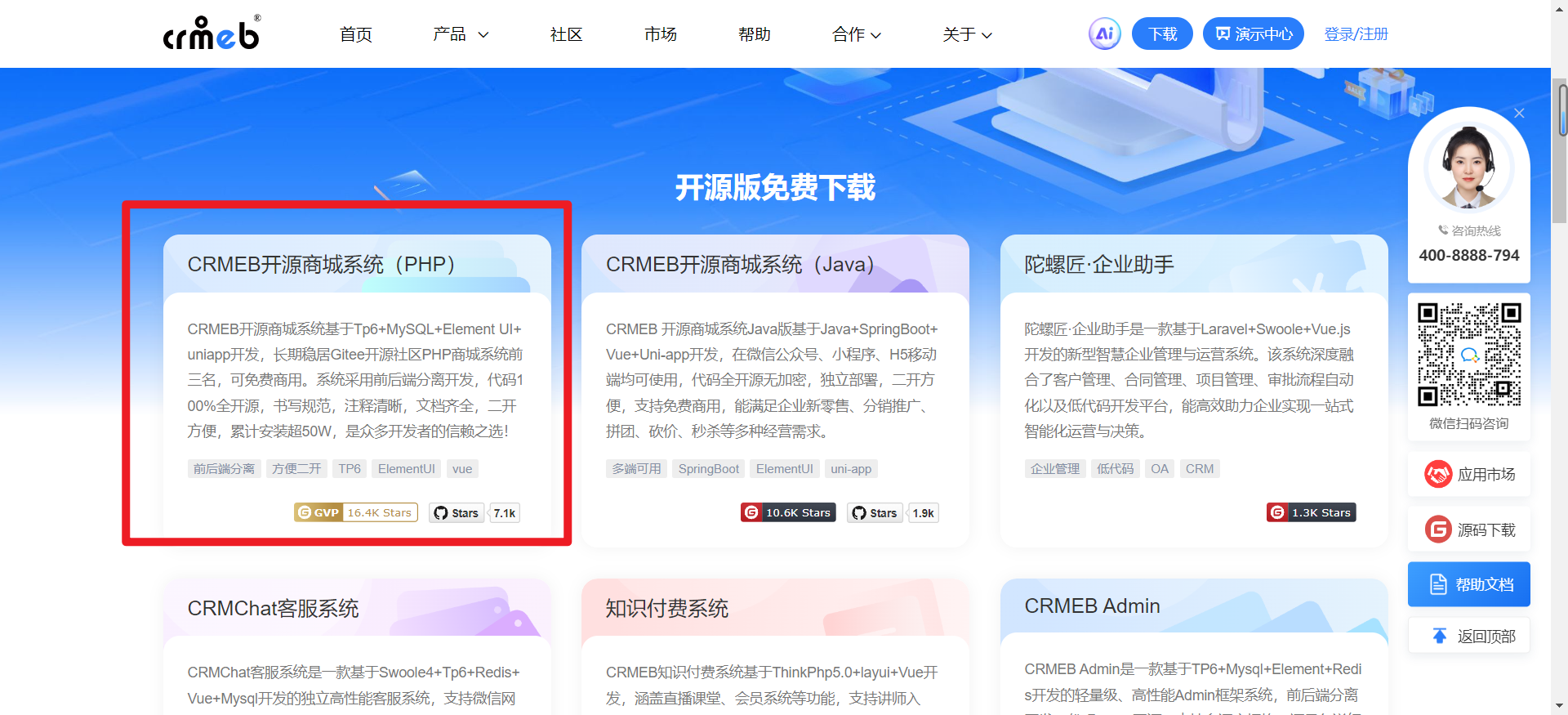Click the 低代码 tag
This screenshot has width=1568, height=715.
1115,468
